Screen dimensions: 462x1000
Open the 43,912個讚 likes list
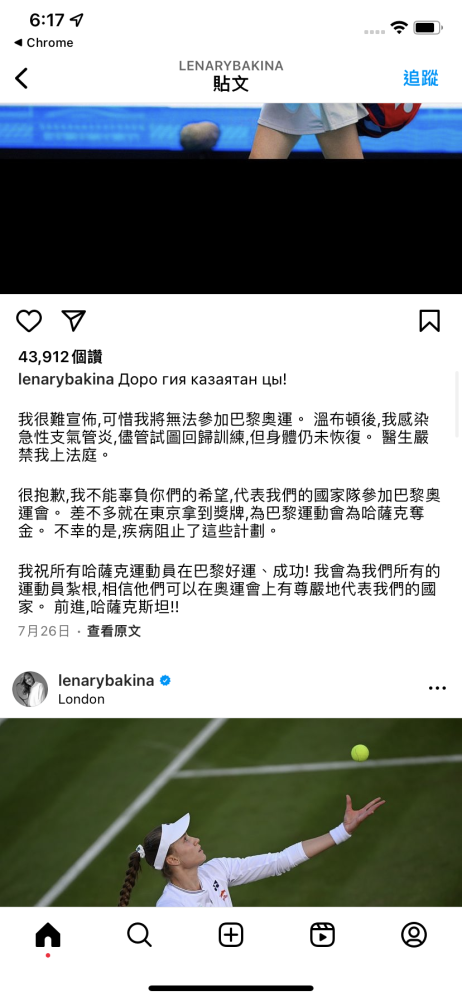pos(60,357)
